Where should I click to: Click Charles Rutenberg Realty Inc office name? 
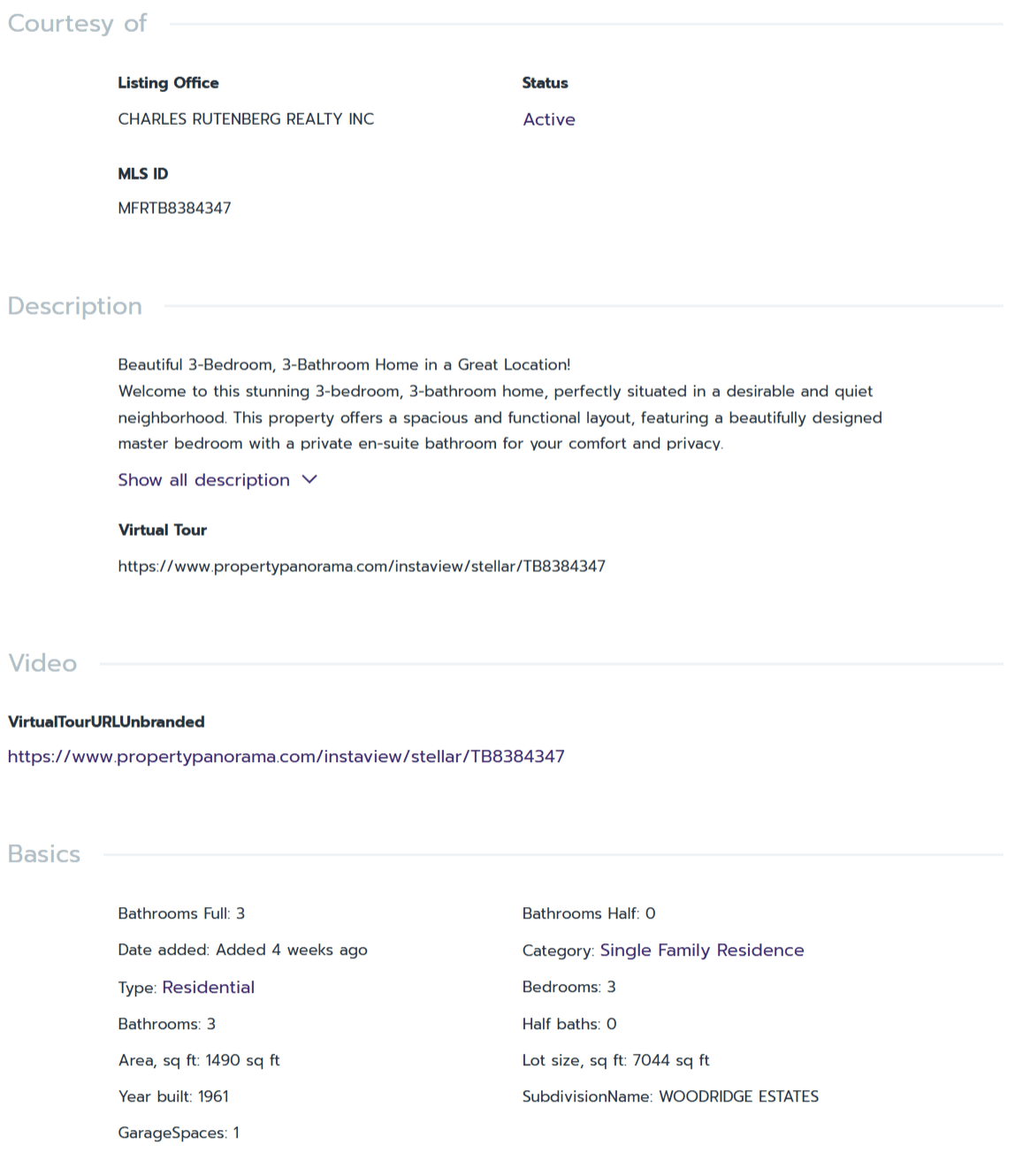246,119
